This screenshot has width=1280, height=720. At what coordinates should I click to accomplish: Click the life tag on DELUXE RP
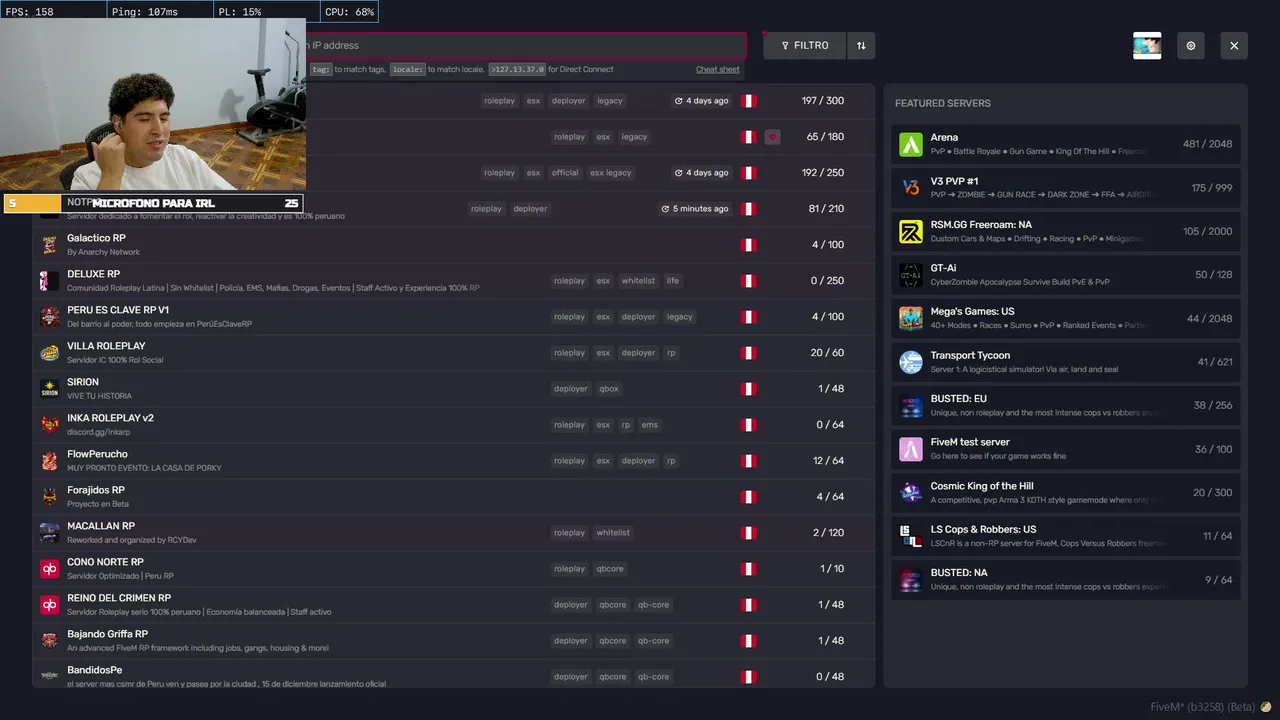673,281
